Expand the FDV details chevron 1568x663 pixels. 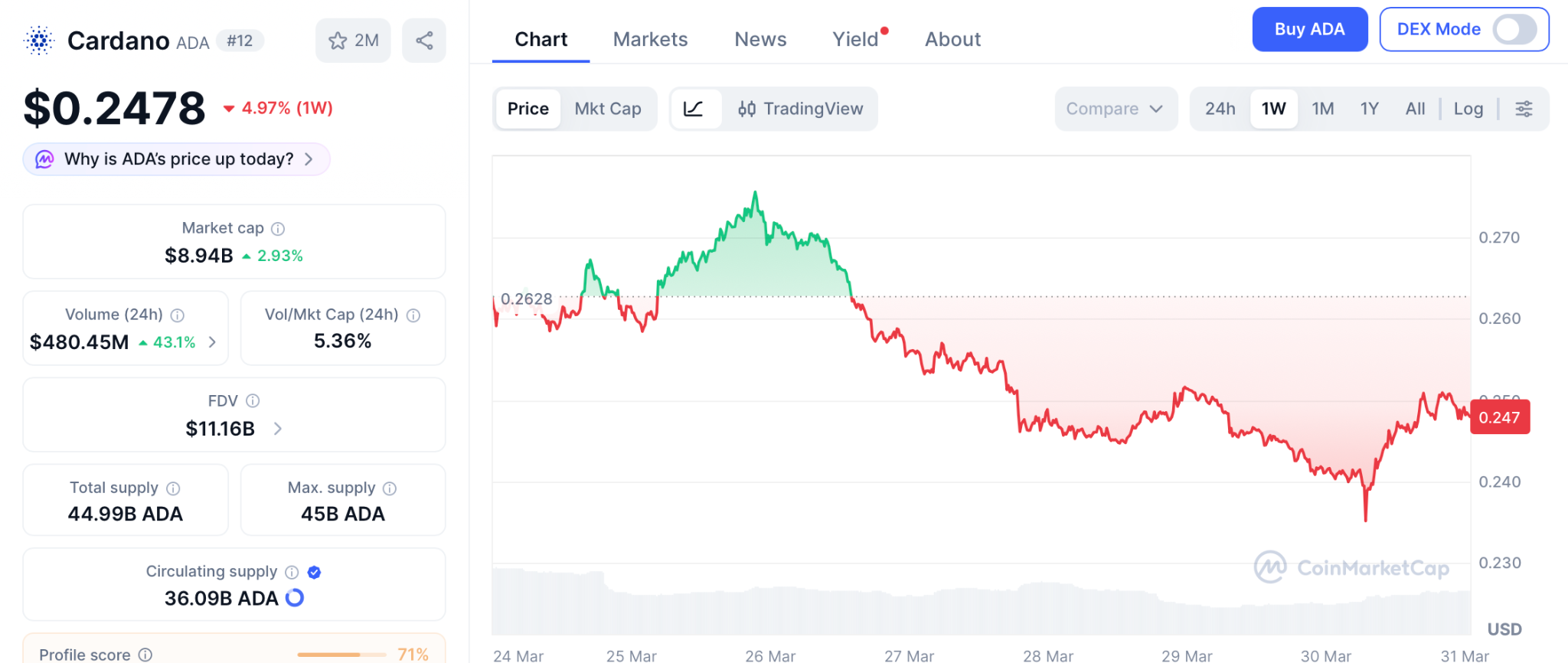pyautogui.click(x=278, y=429)
